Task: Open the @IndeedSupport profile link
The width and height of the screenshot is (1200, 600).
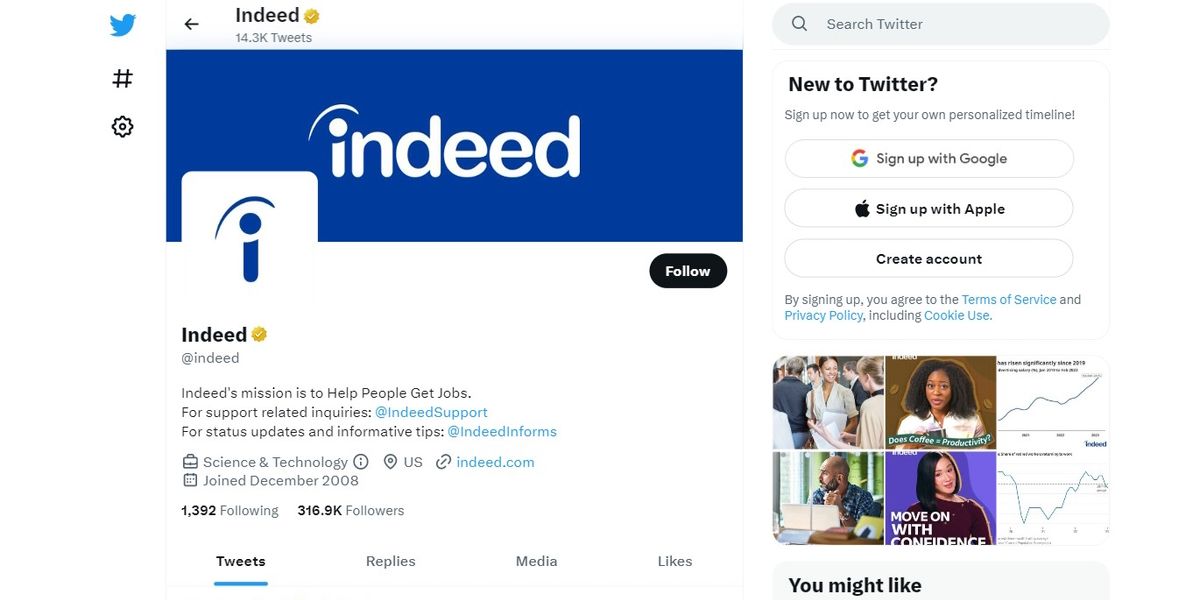Action: tap(431, 412)
